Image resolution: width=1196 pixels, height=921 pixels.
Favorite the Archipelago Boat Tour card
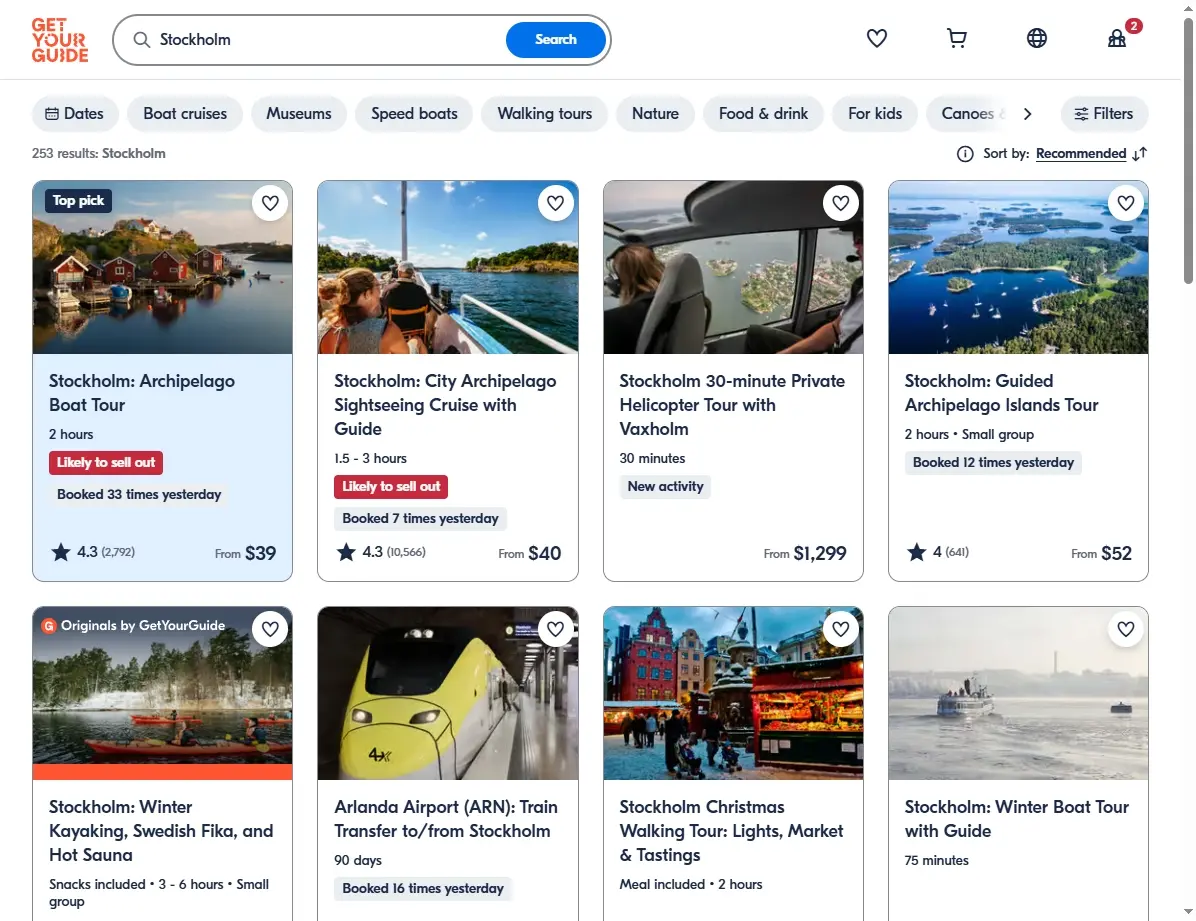point(270,203)
